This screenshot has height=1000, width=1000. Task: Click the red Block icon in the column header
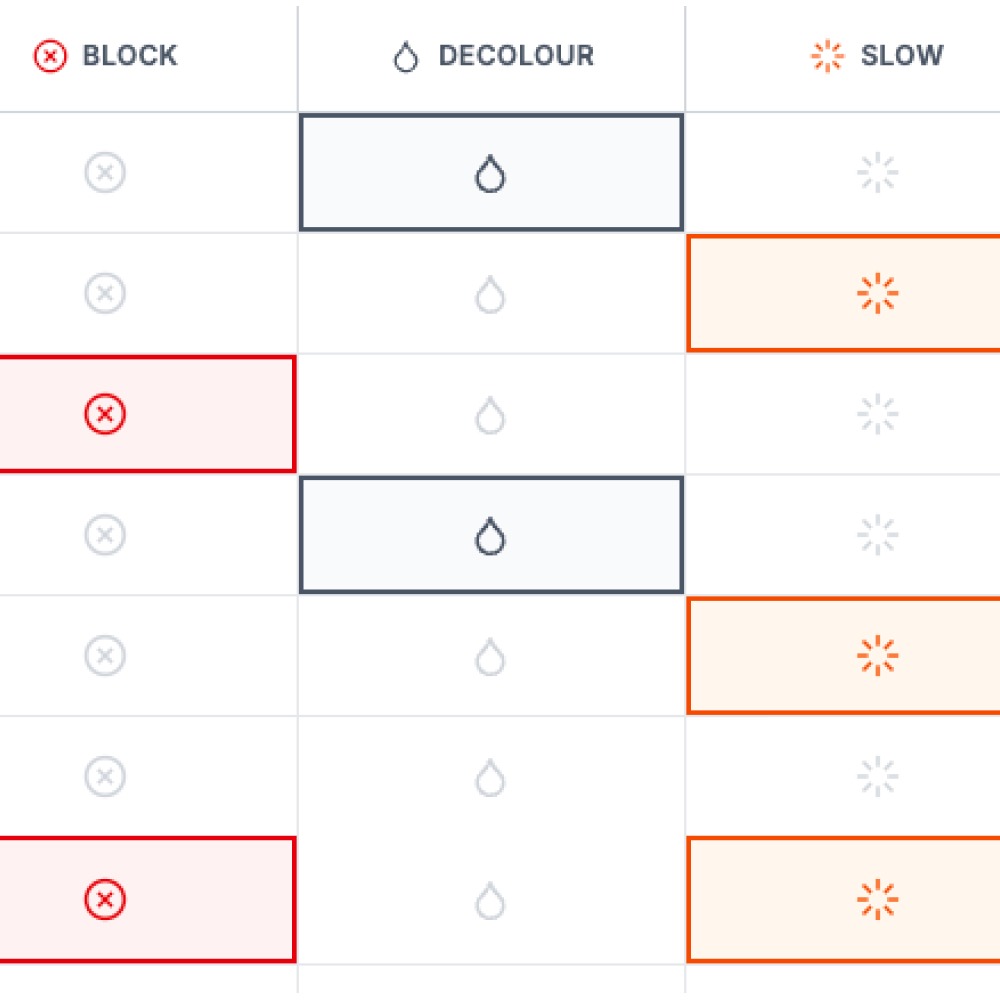50,56
